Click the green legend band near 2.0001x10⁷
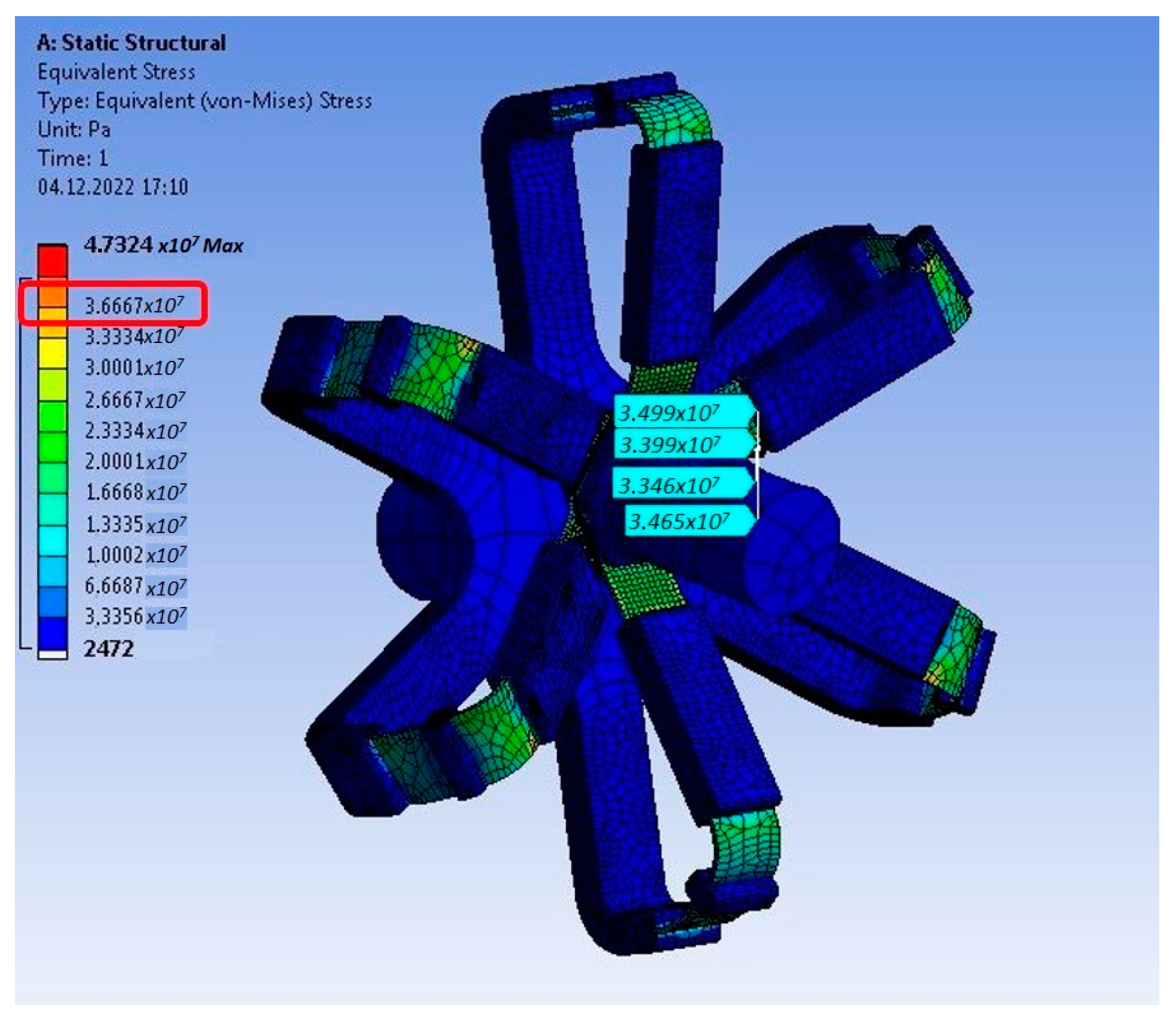This screenshot has height=1020, width=1176. pos(53,446)
